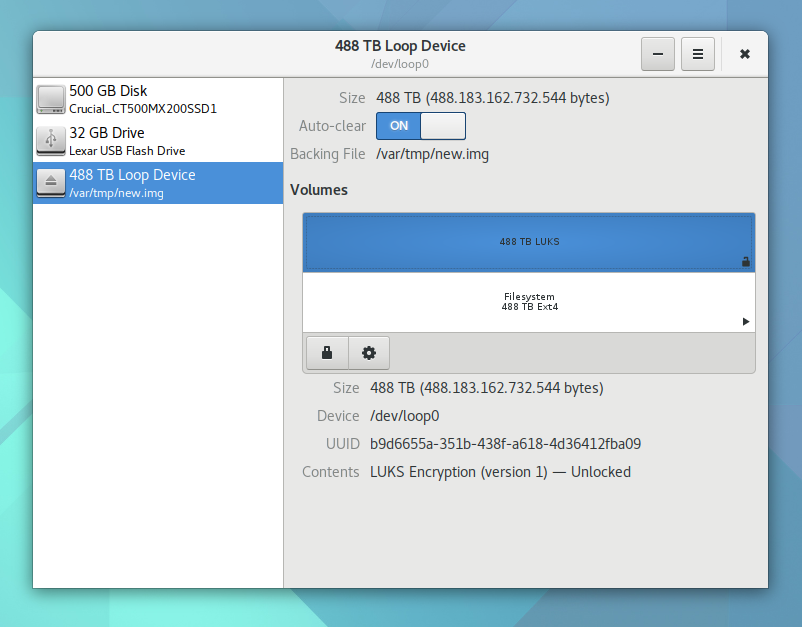Screen dimensions: 802x627
Task: Lock the encrypted partition with padlock button
Action: pos(327,353)
